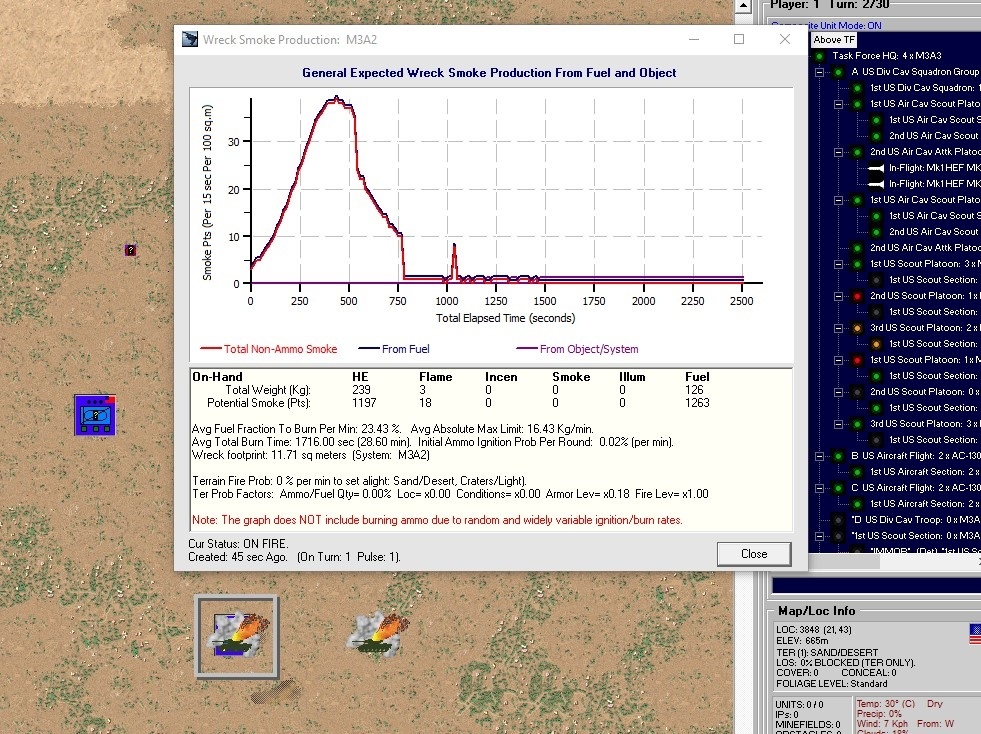Image resolution: width=981 pixels, height=734 pixels.
Task: Click the upper In-Flight Mk1 HEF missile icon
Action: (x=876, y=168)
